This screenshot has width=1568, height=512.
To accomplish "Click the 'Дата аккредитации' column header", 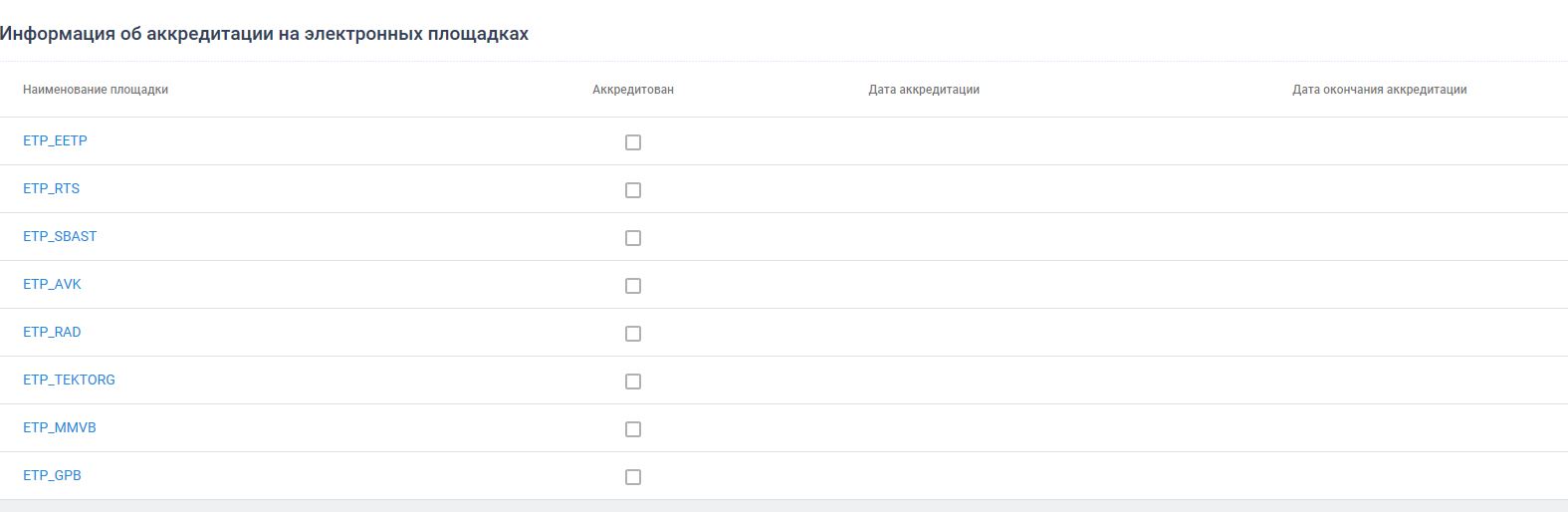I will pos(924,90).
